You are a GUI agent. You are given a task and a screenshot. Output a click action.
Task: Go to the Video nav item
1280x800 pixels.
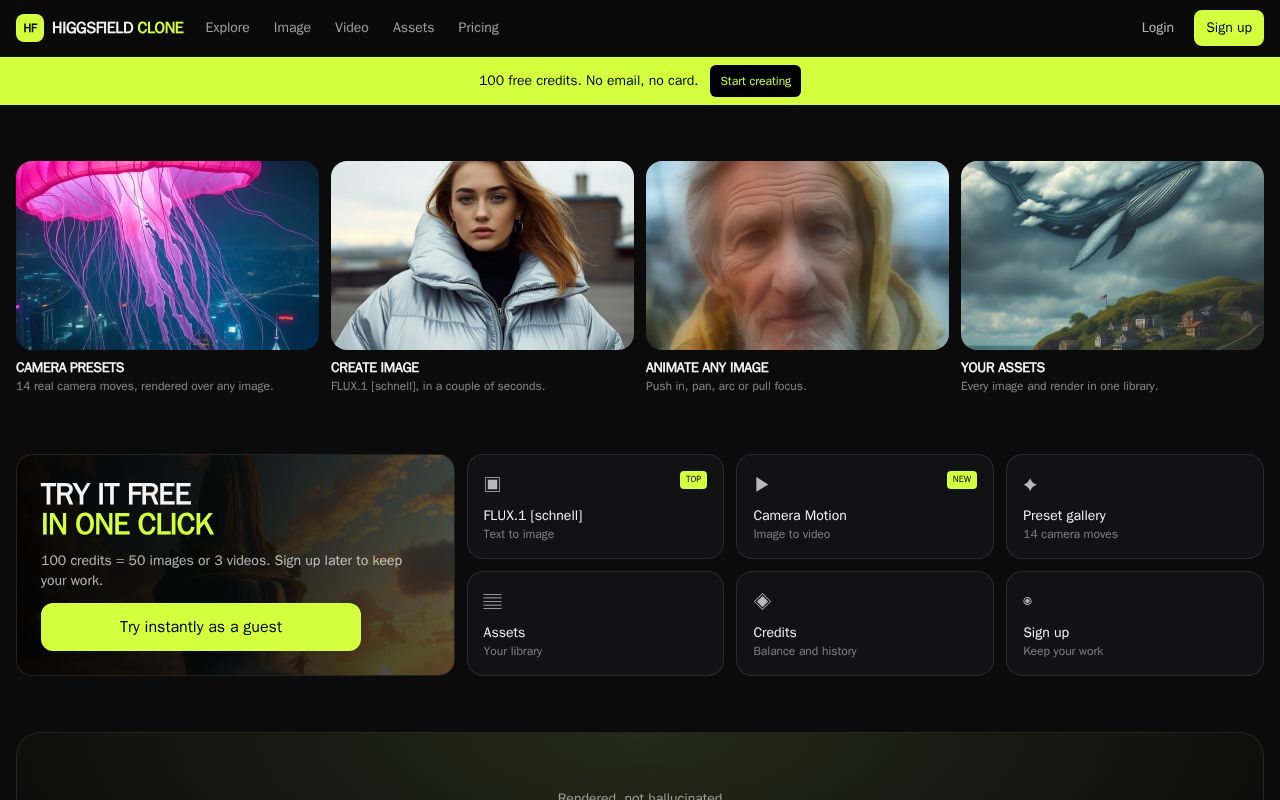(x=352, y=28)
